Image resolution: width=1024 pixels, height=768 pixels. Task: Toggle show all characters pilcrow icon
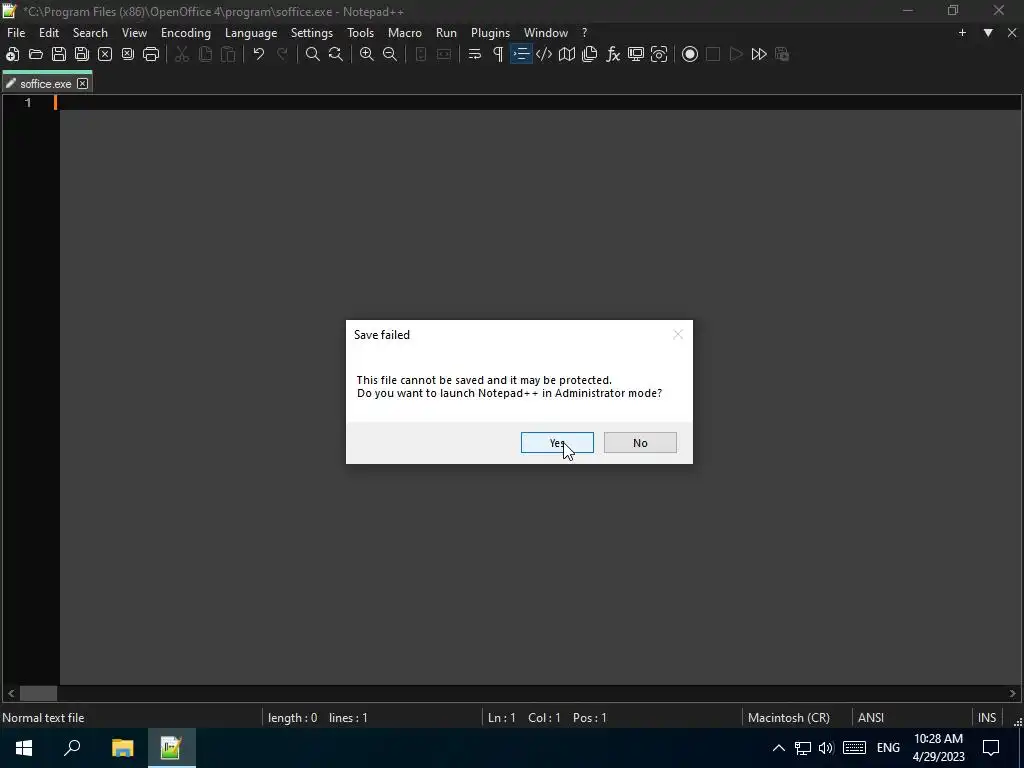(498, 54)
